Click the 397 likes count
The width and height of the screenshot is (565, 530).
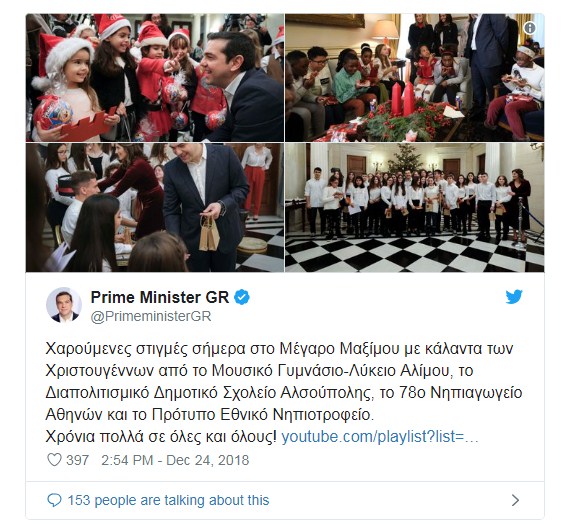click(x=77, y=460)
